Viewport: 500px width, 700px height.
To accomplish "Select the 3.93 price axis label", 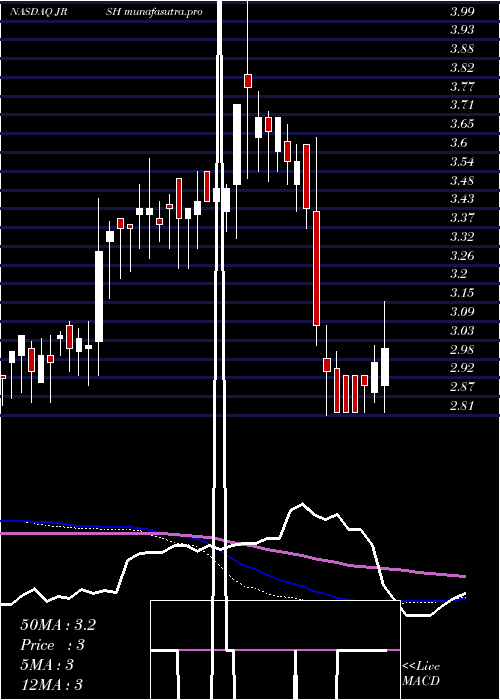I will pyautogui.click(x=462, y=30).
